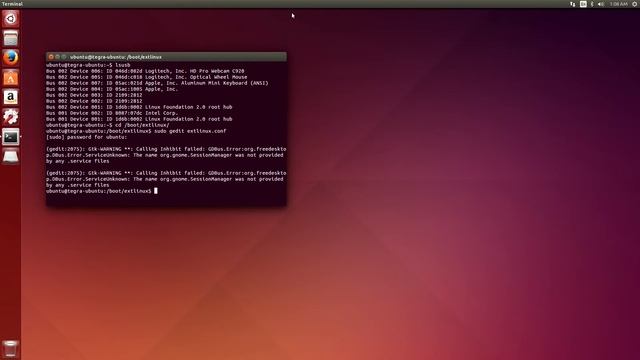Screen dimensions: 640x360
Task: Open Ubuntu Software Center
Action: click(11, 78)
